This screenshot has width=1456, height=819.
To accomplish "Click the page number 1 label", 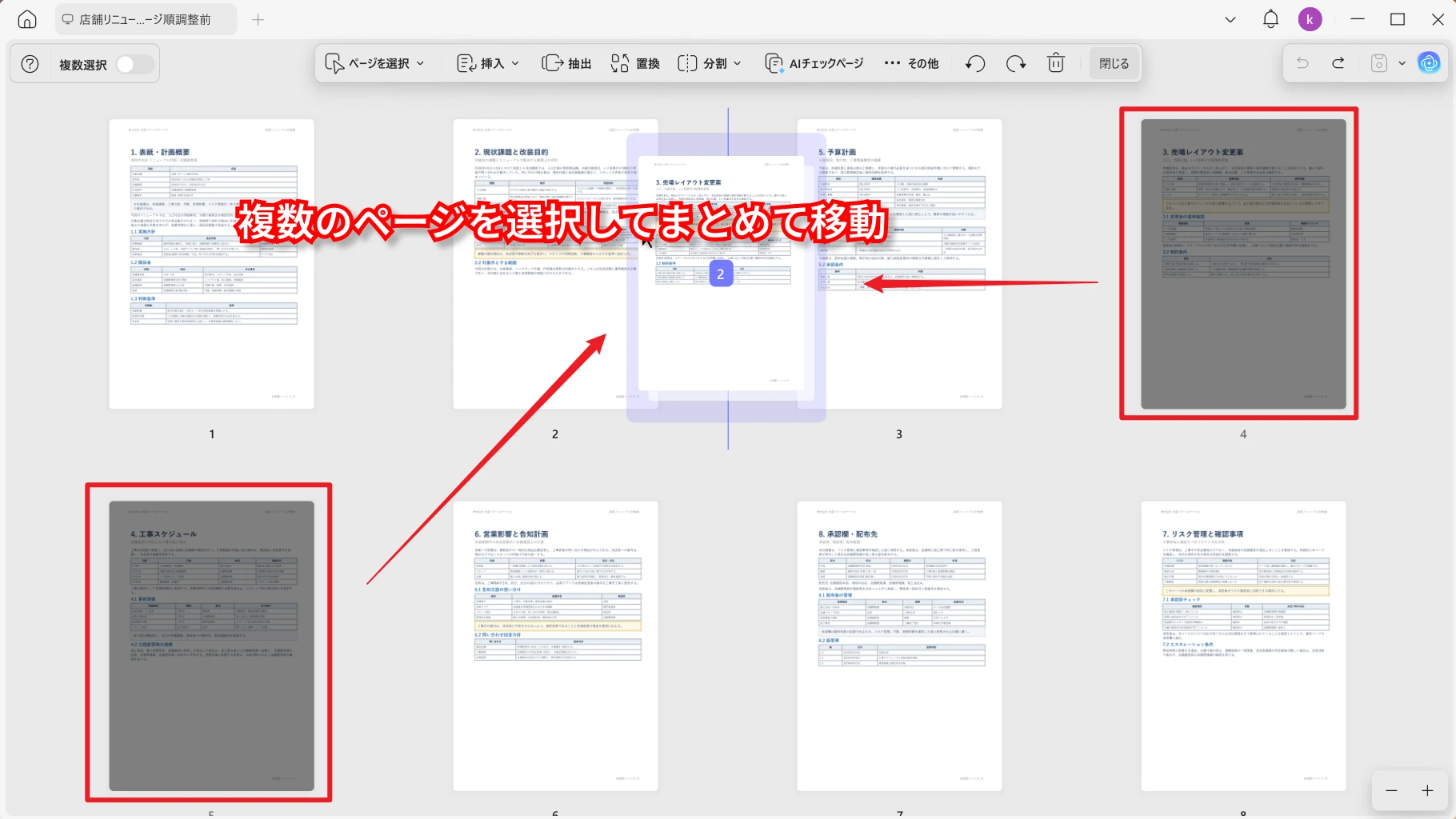I will click(x=212, y=433).
